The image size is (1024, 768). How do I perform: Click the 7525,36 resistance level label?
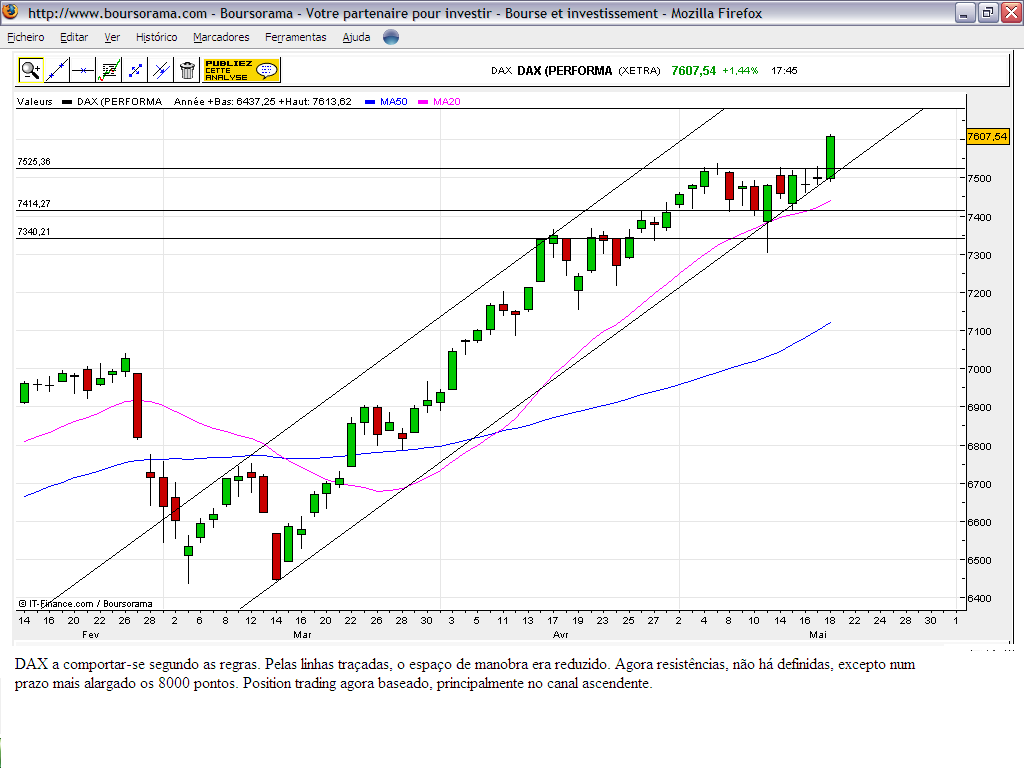34,161
